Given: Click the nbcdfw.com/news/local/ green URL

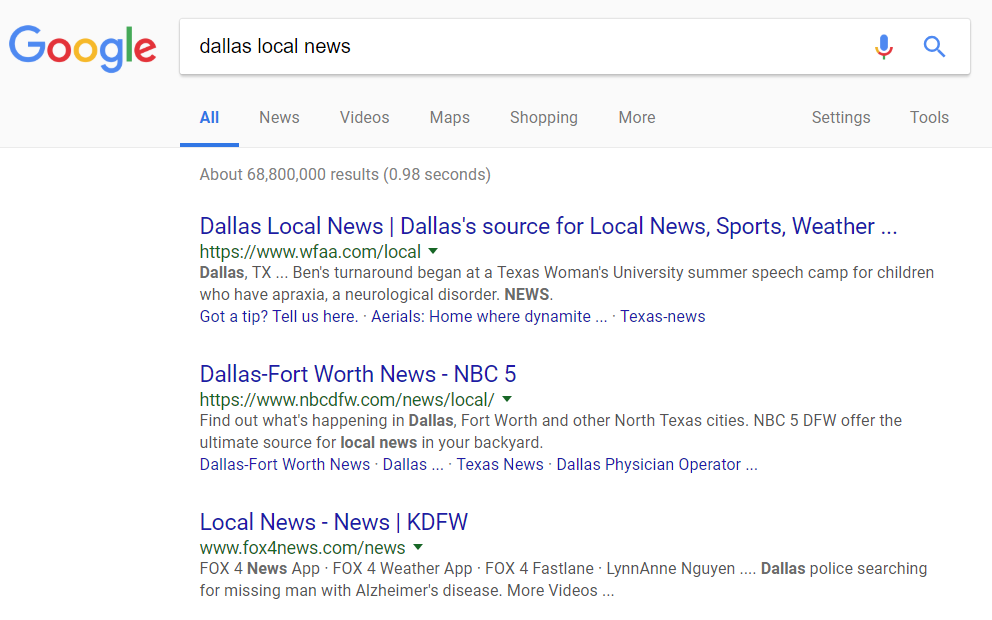Looking at the screenshot, I should tap(347, 400).
